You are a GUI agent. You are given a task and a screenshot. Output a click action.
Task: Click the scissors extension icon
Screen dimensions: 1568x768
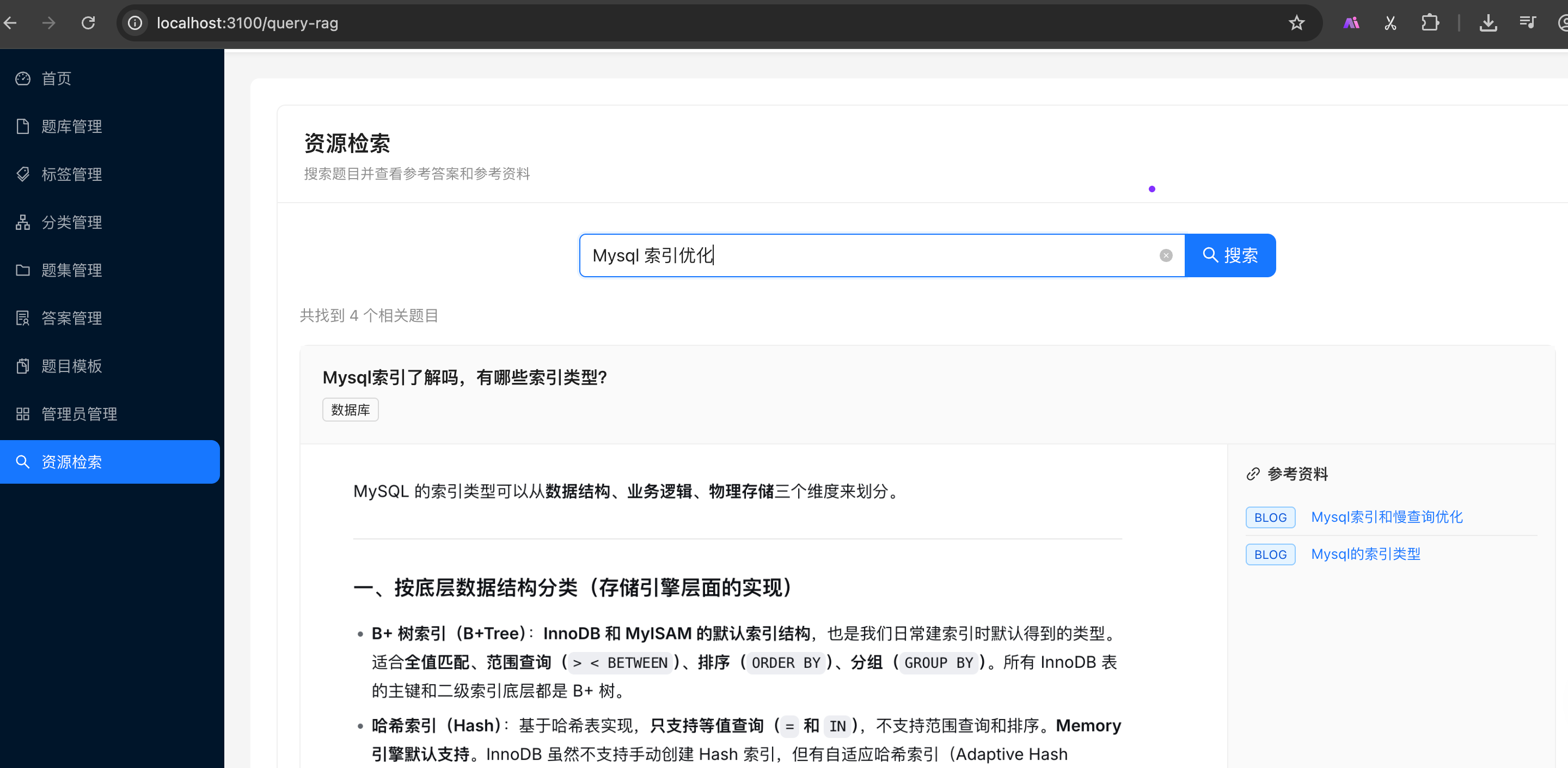pyautogui.click(x=1391, y=23)
